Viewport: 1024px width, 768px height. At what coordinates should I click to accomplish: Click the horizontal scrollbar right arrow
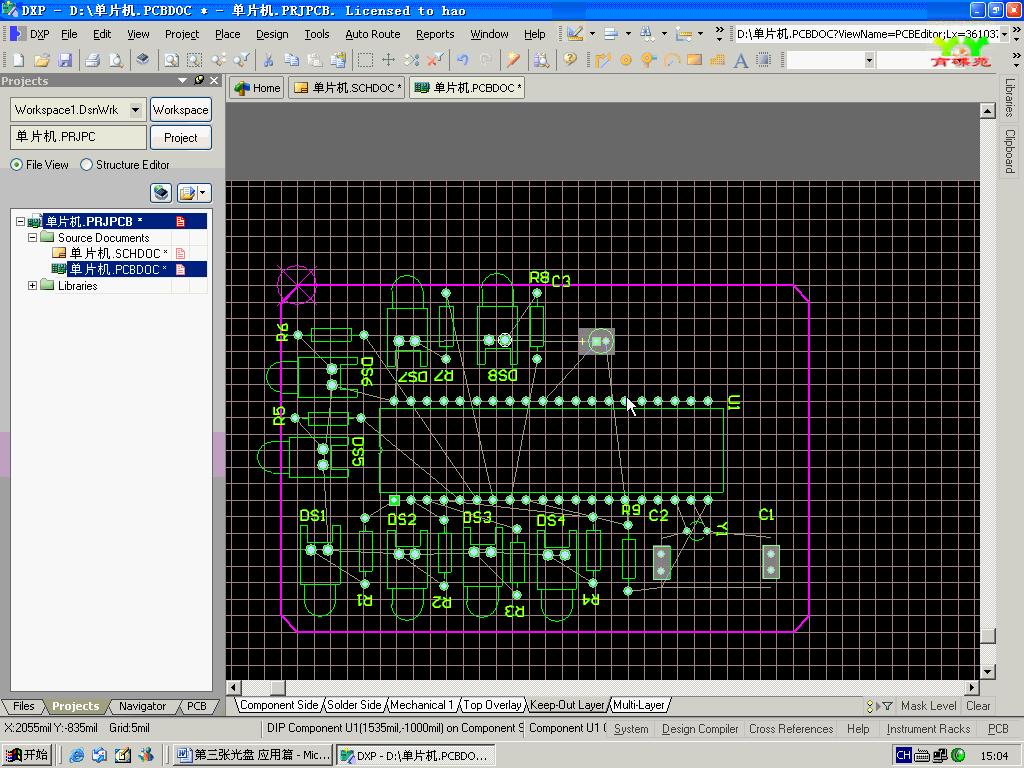[972, 687]
